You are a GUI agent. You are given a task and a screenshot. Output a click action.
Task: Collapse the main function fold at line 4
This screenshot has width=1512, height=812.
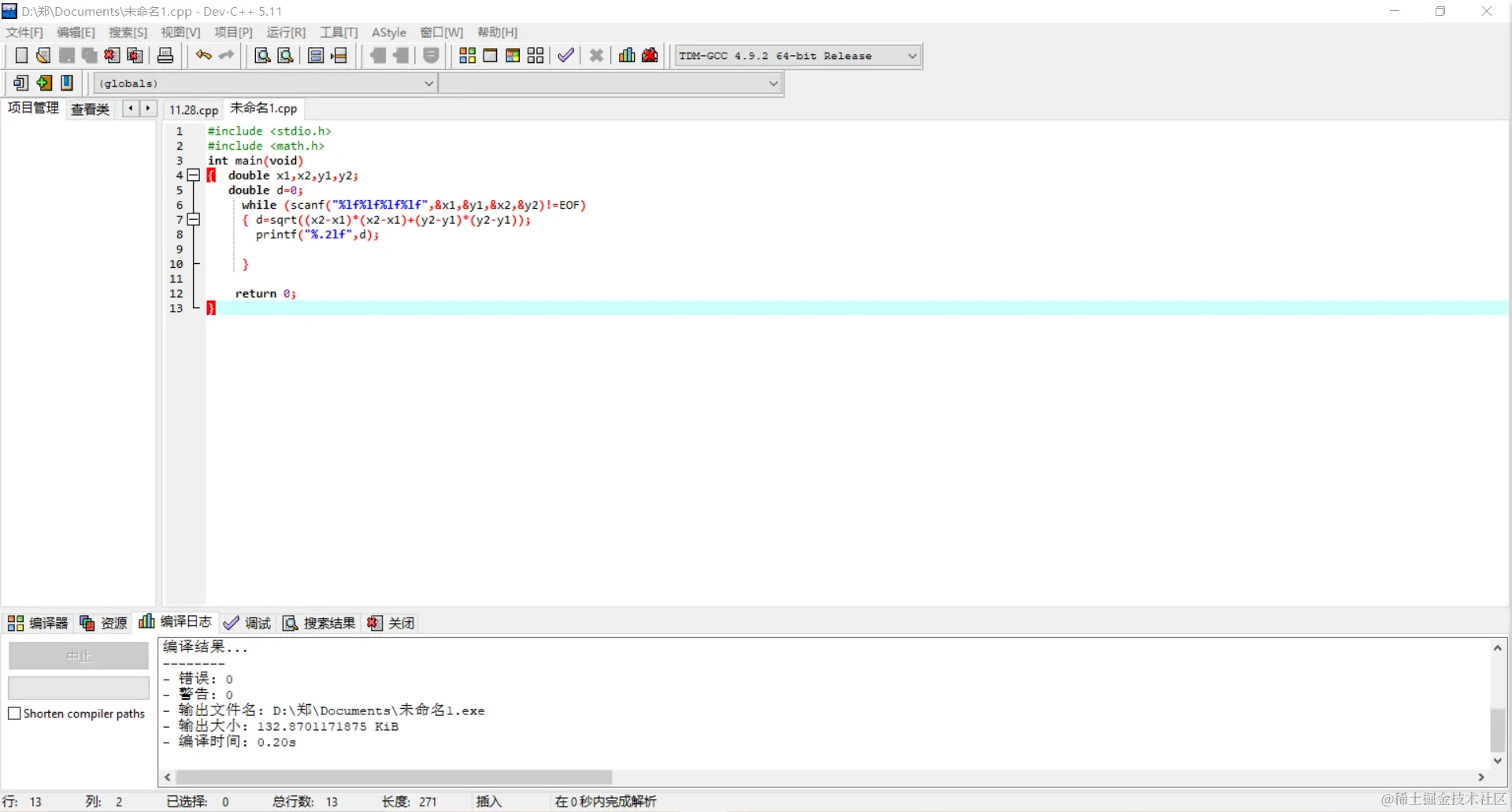tap(194, 176)
